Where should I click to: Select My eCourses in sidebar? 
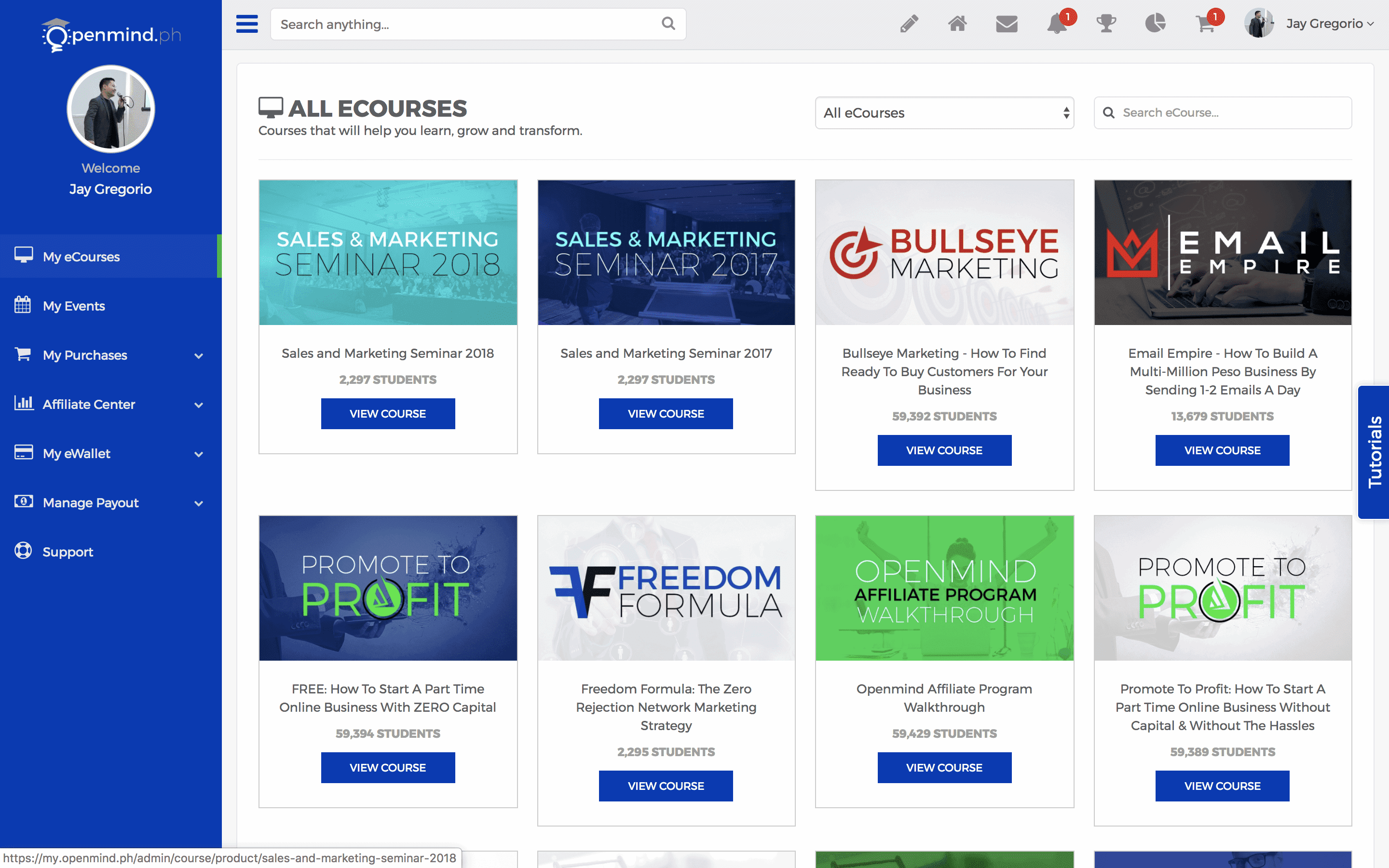111,256
